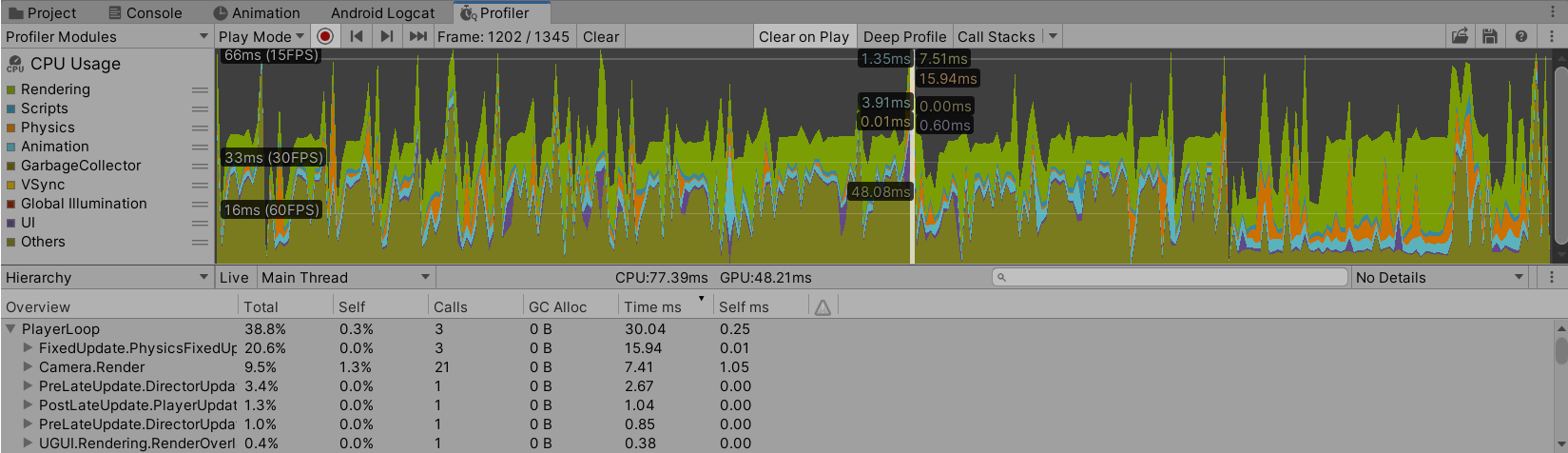Switch to the Animation tab
The image size is (1568, 453).
point(256,12)
